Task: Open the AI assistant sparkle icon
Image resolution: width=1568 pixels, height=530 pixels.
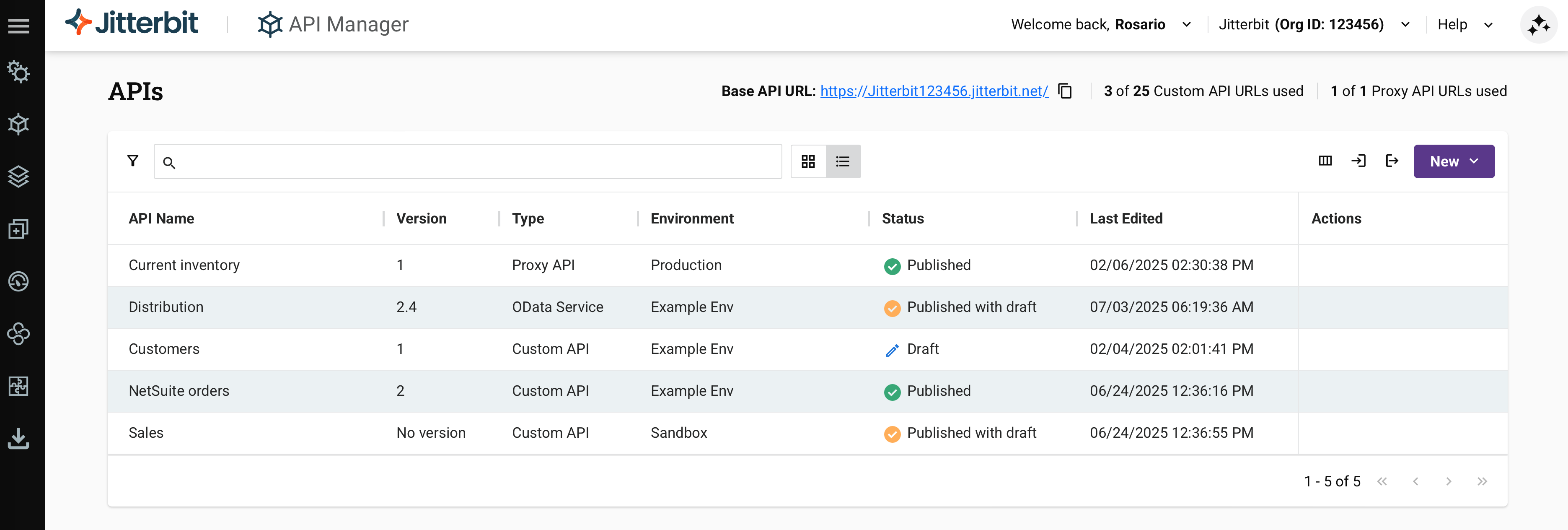Action: click(x=1538, y=25)
